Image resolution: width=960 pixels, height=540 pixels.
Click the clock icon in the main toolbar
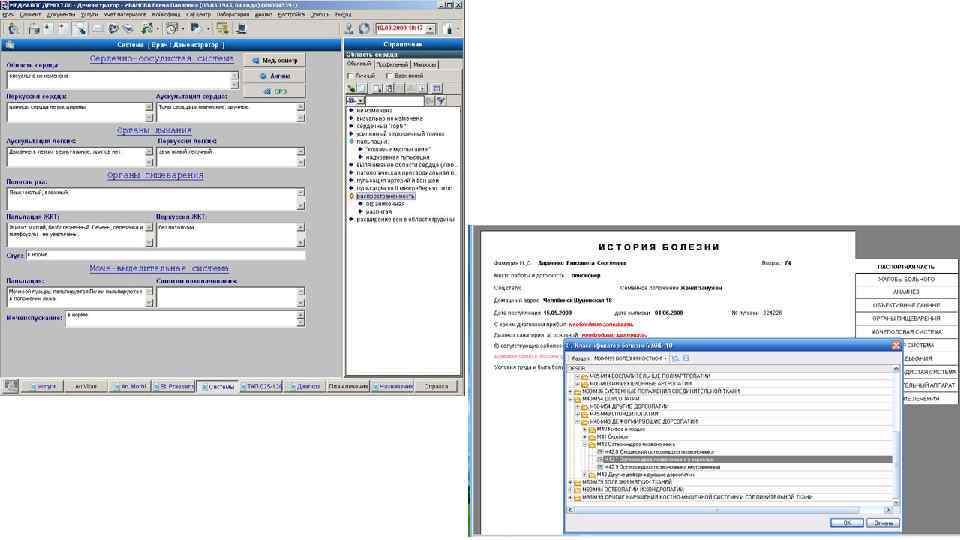point(171,28)
